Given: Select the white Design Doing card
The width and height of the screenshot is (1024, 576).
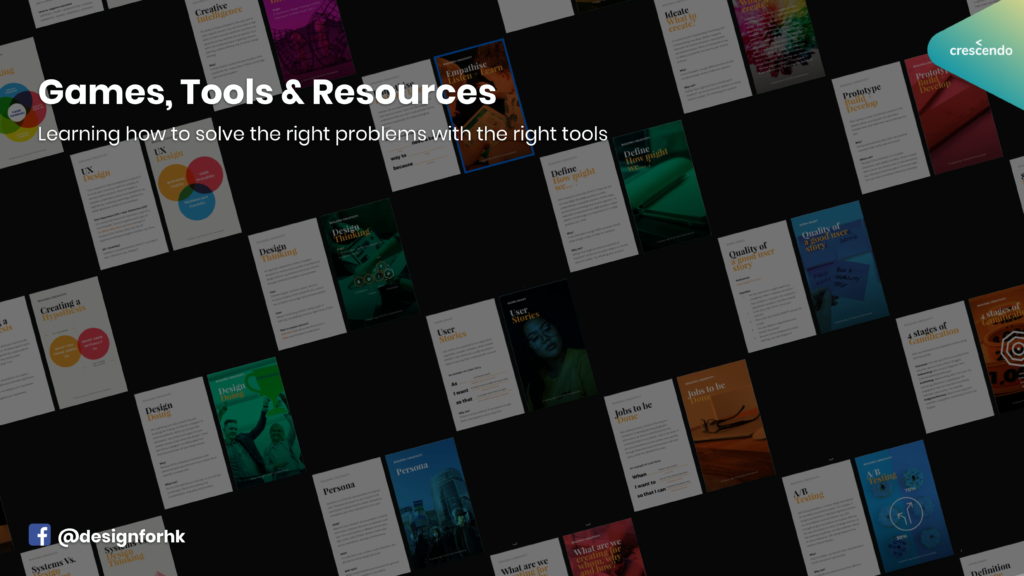Looking at the screenshot, I should click(x=184, y=443).
